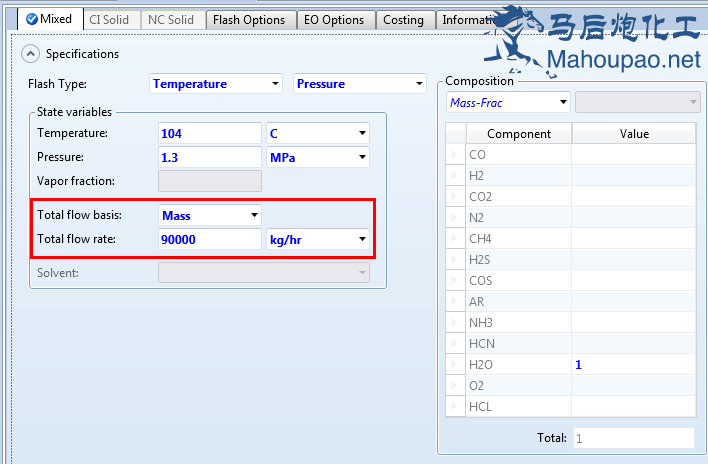This screenshot has width=708, height=464.
Task: Click the H2O value cell
Action: (634, 365)
